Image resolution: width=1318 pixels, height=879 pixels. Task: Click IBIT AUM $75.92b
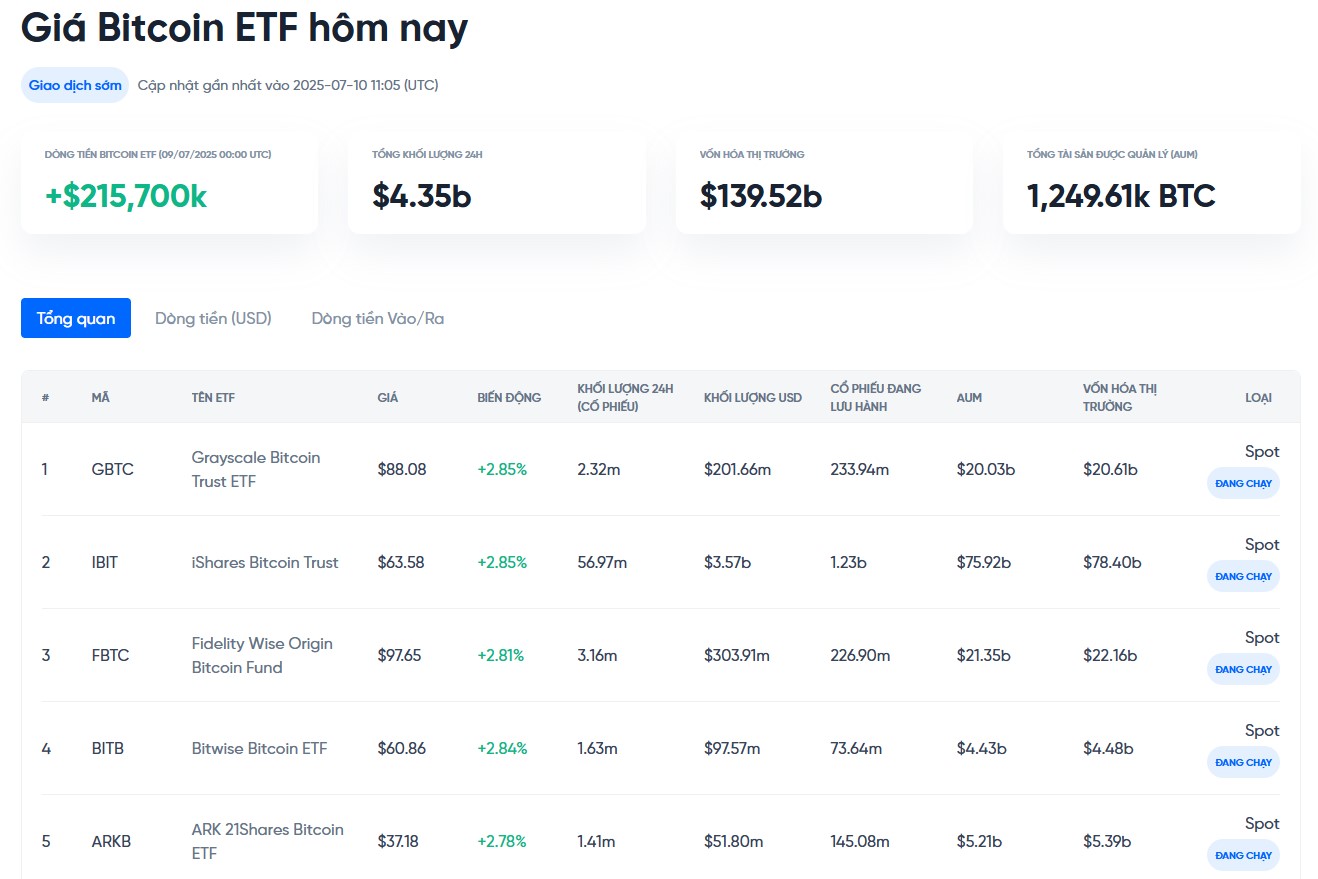pyautogui.click(x=984, y=562)
